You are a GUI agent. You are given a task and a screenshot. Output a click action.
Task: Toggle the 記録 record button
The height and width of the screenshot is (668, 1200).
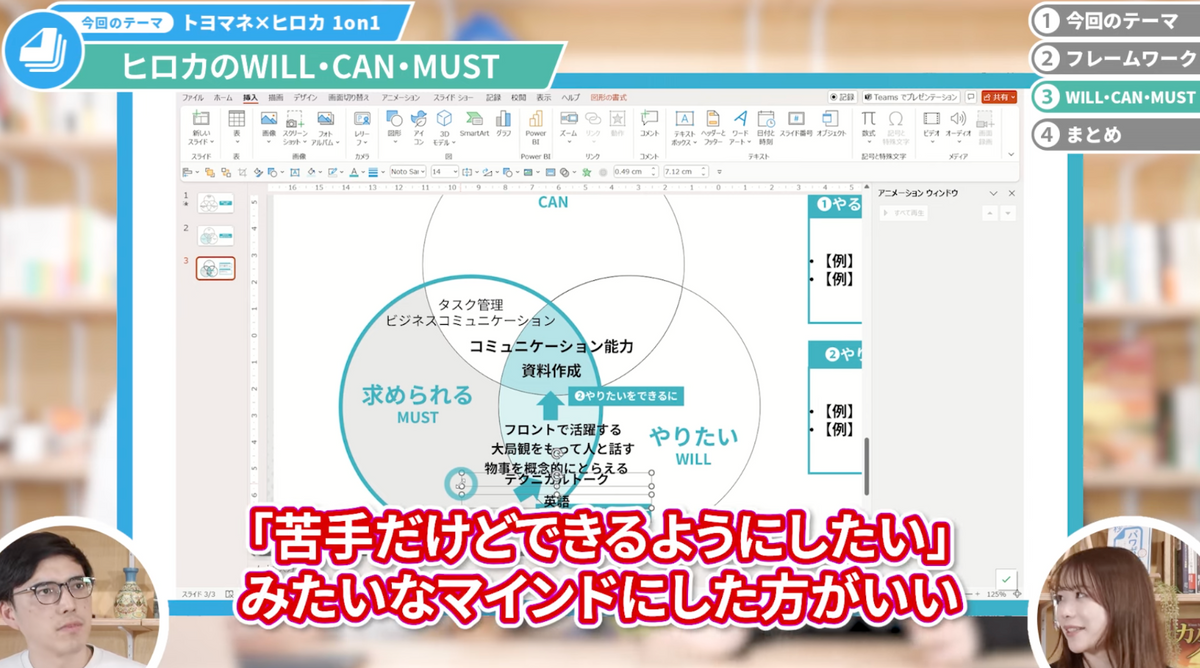point(842,97)
